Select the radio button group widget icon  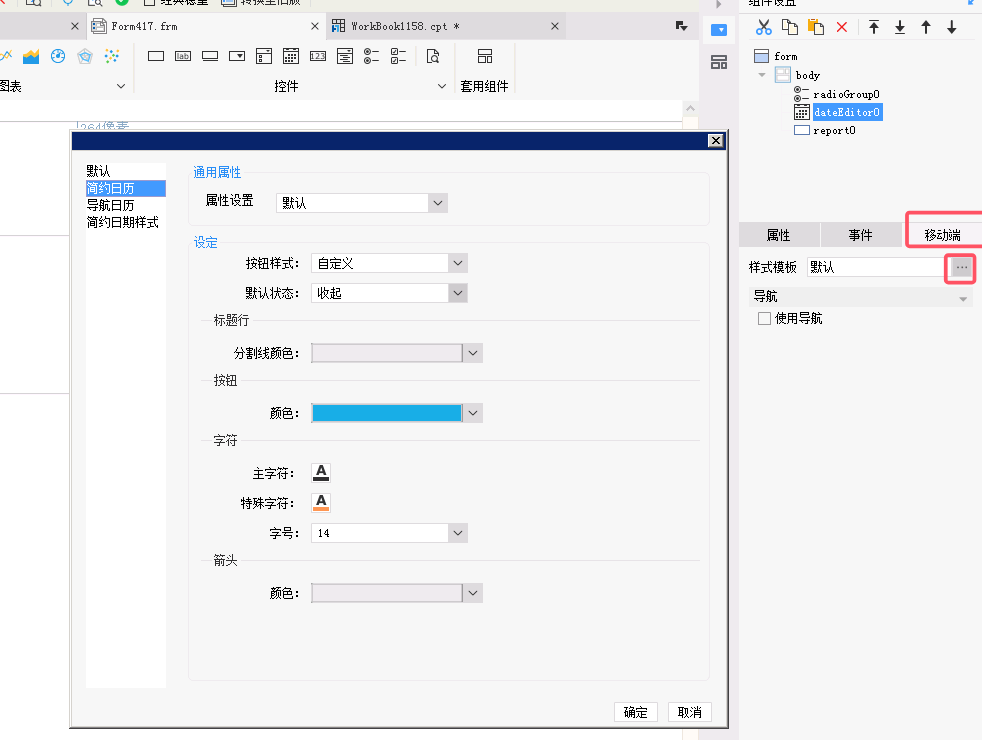pos(371,56)
